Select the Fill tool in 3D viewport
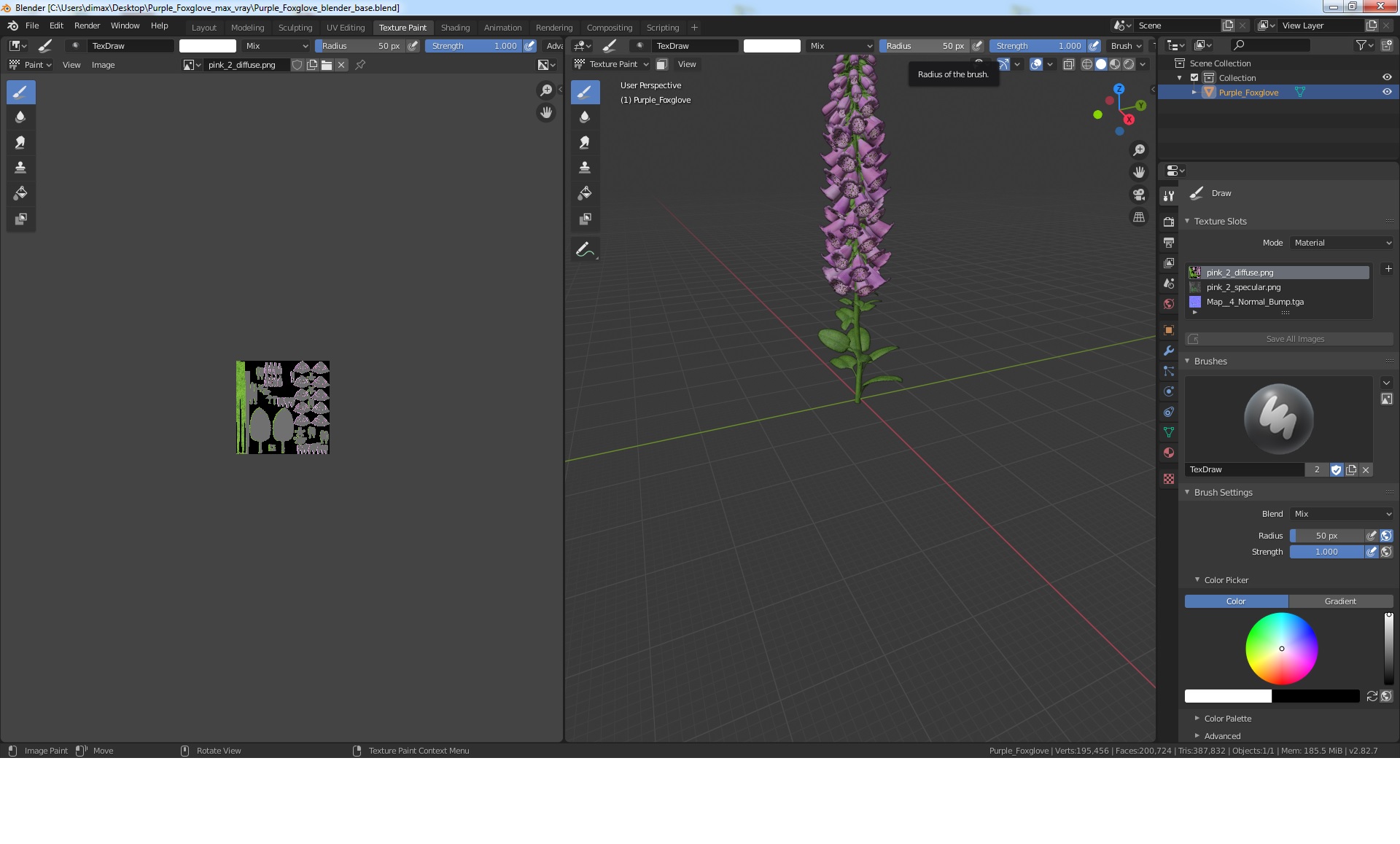1400x844 pixels. [584, 193]
